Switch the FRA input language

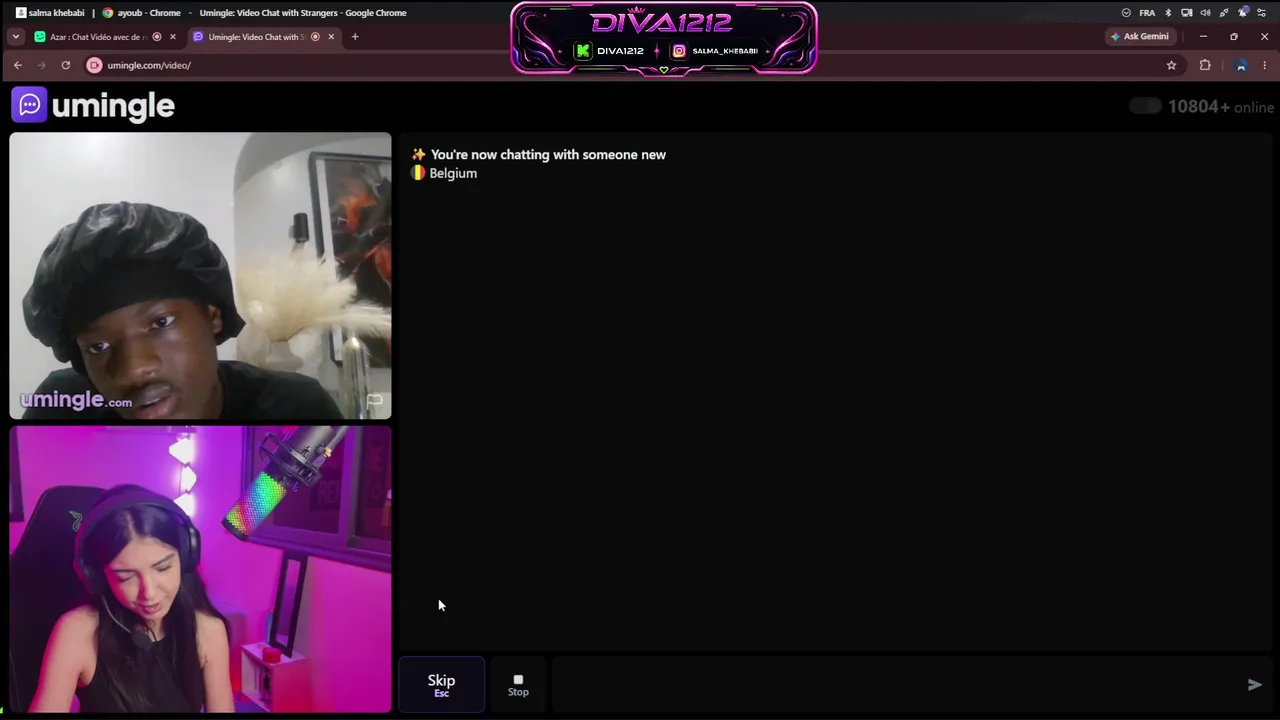[x=1147, y=13]
